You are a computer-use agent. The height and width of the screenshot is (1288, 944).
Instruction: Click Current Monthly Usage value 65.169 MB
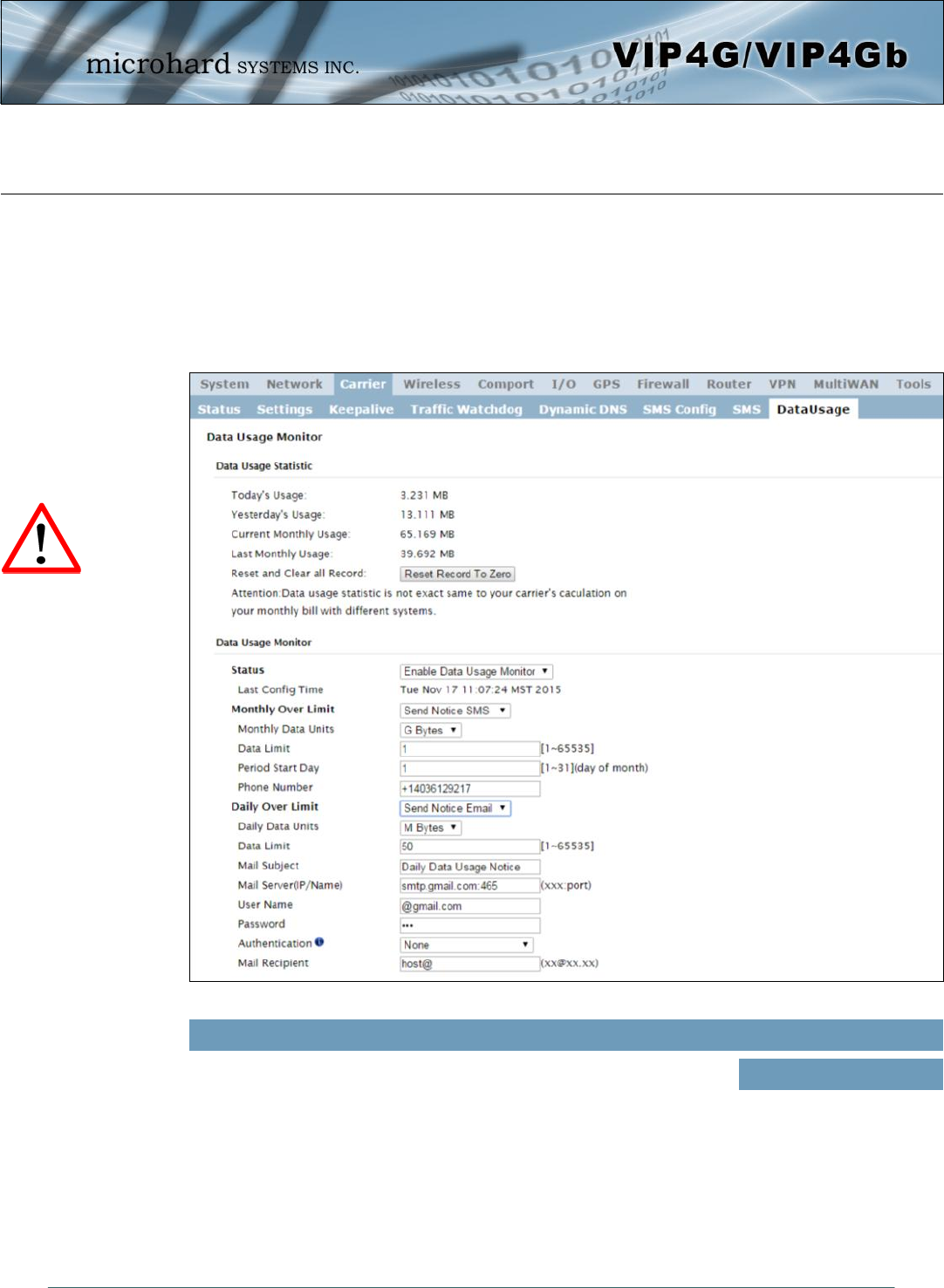(x=428, y=535)
